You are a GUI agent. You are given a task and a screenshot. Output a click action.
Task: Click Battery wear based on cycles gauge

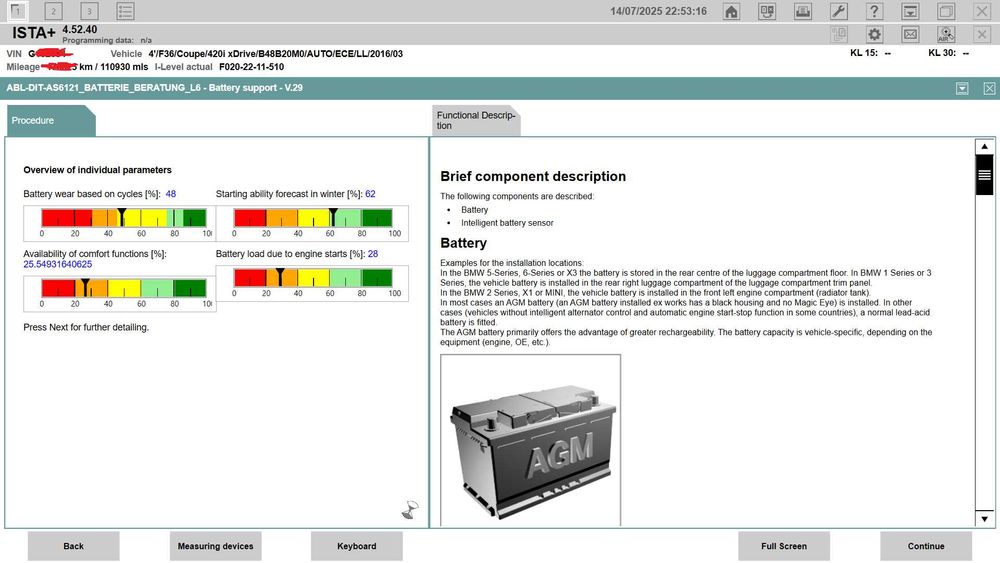click(x=119, y=223)
